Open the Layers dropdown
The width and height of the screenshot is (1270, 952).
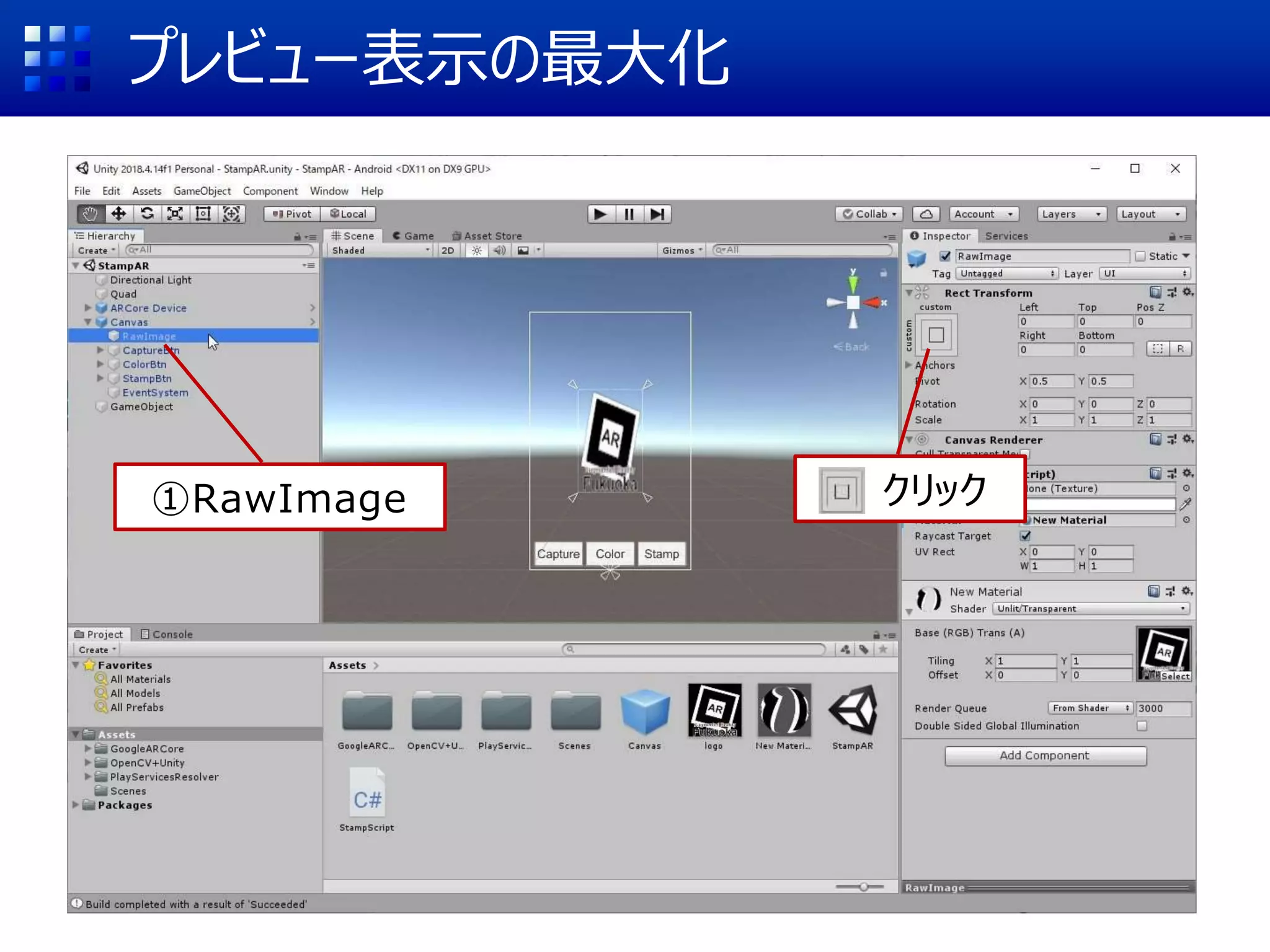1072,214
